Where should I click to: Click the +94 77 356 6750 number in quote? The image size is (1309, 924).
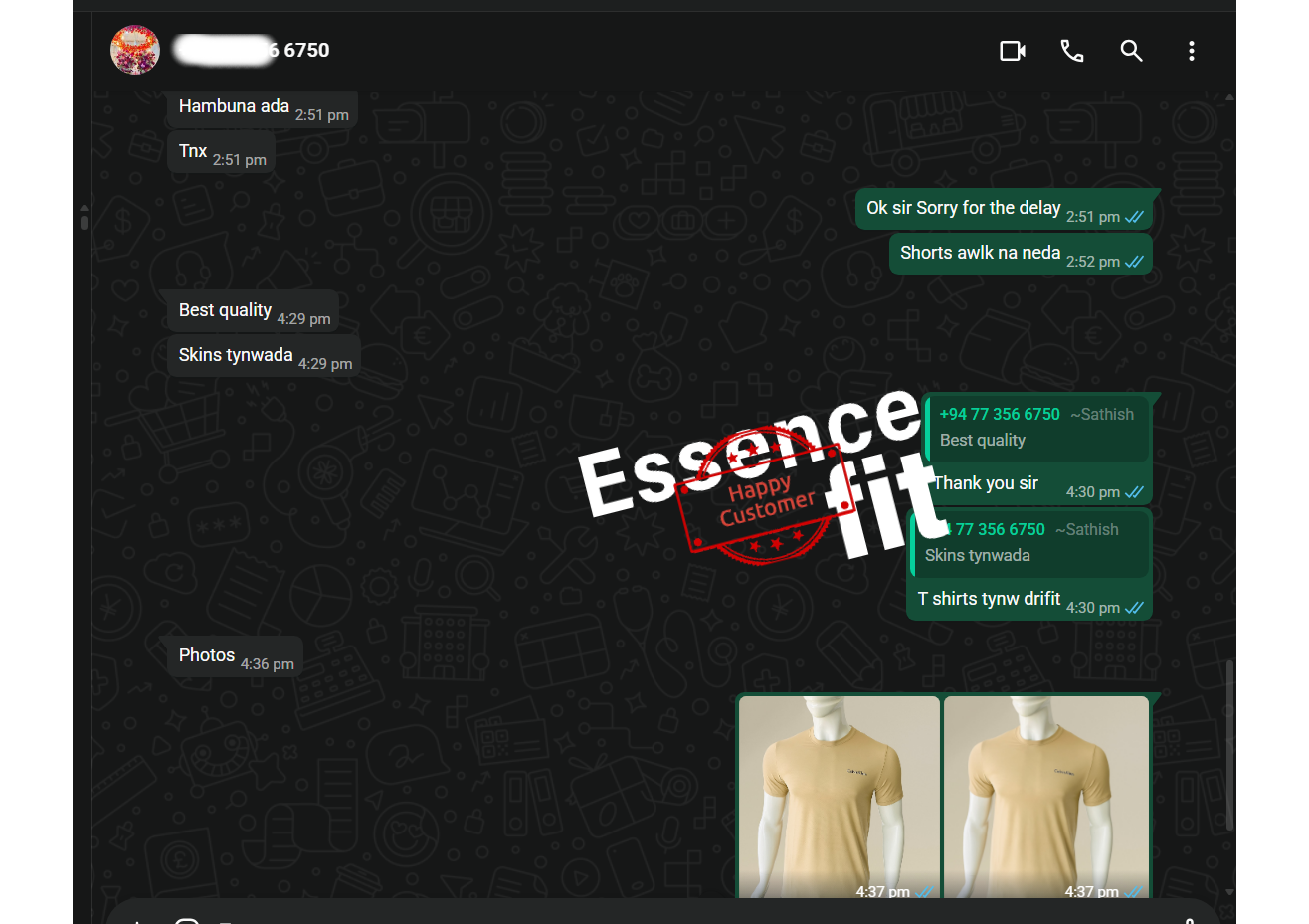1000,414
